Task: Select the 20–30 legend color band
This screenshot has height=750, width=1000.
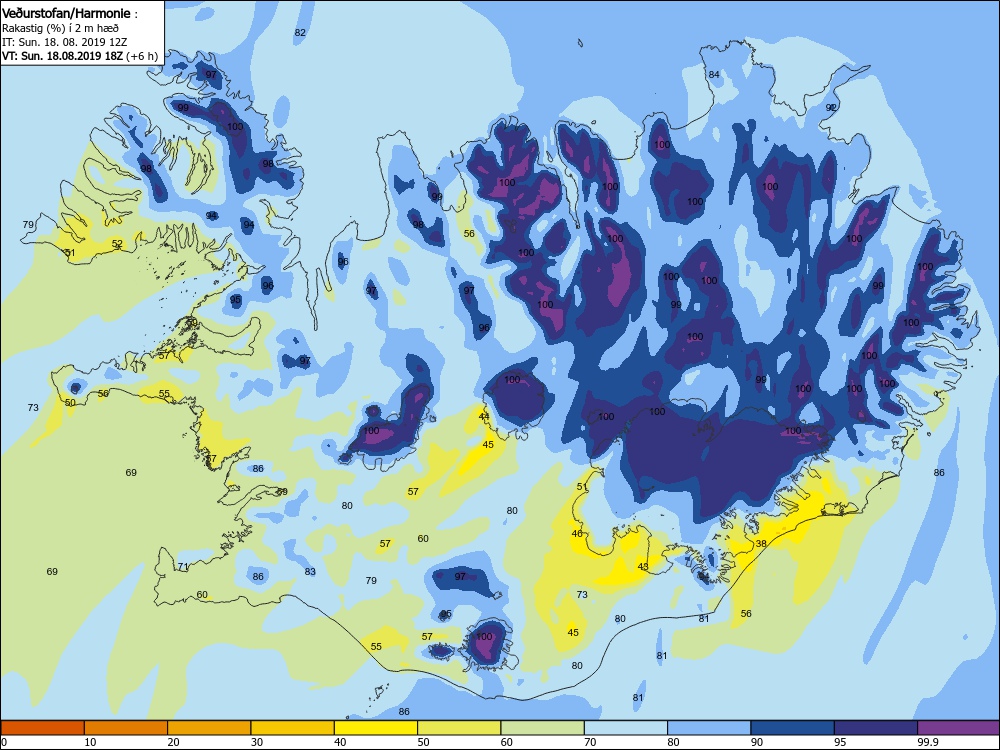Action: tap(209, 728)
